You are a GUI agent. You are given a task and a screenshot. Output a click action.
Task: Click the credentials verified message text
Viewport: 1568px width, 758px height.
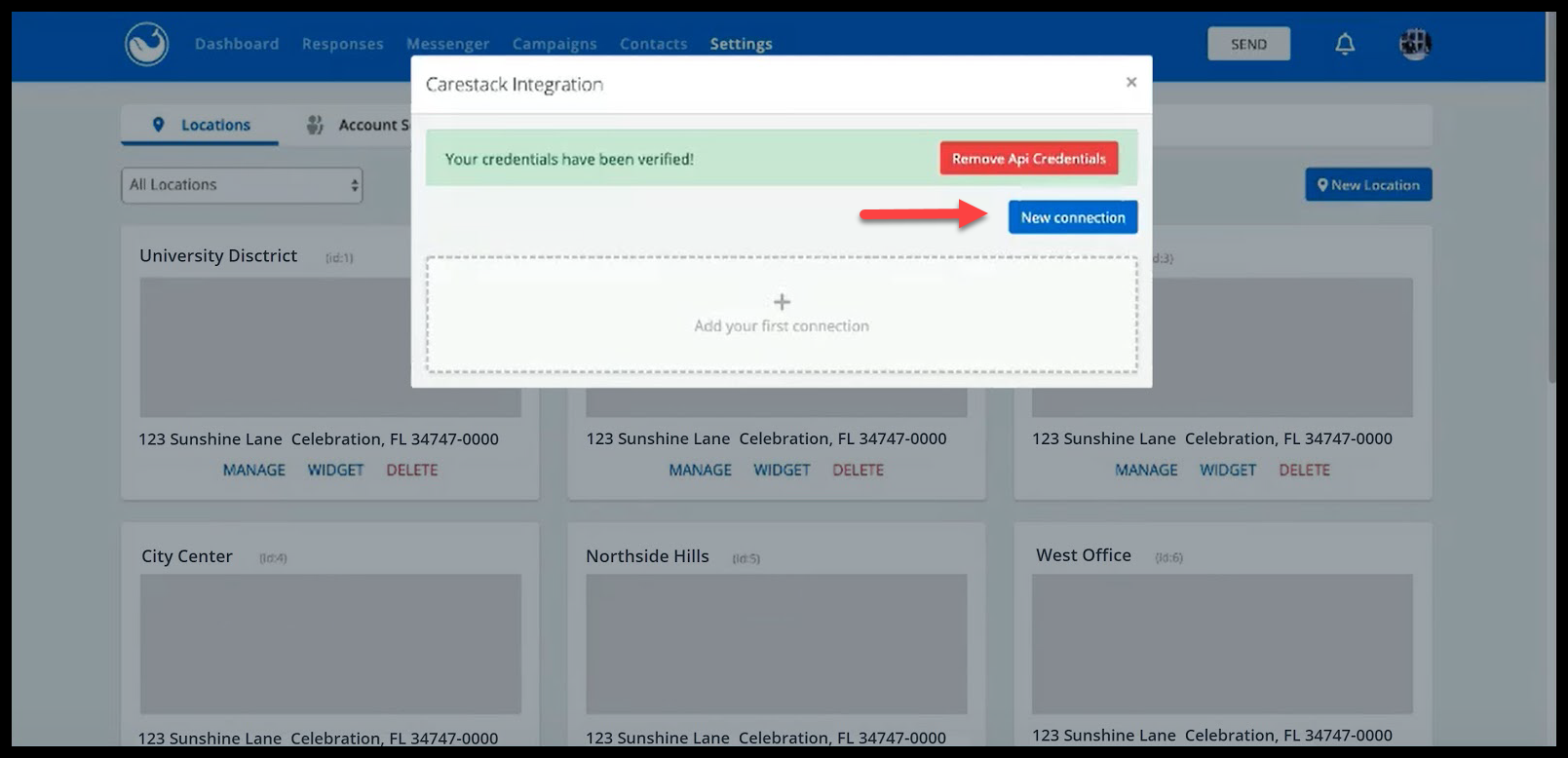point(569,159)
